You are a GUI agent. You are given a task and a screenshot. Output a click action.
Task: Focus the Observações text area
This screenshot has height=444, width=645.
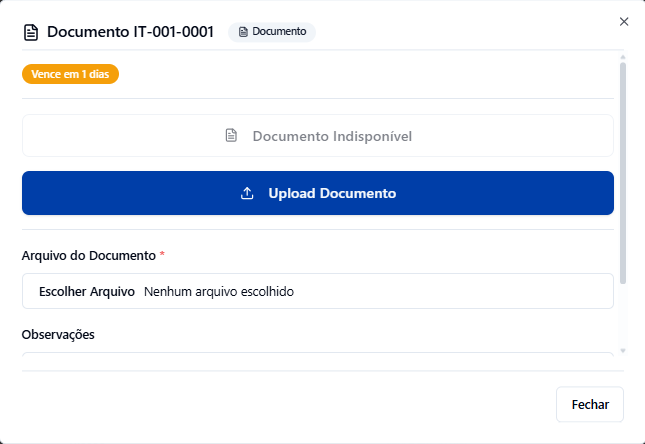tap(317, 362)
